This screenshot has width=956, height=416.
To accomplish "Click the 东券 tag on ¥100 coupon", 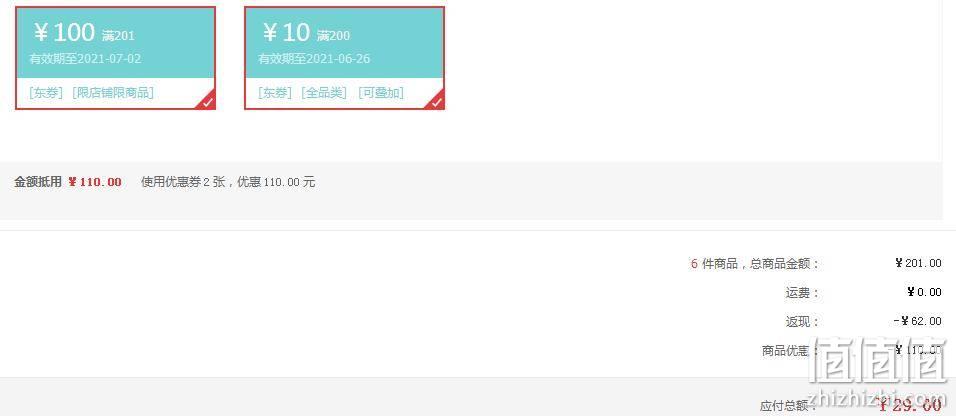I will (46, 93).
